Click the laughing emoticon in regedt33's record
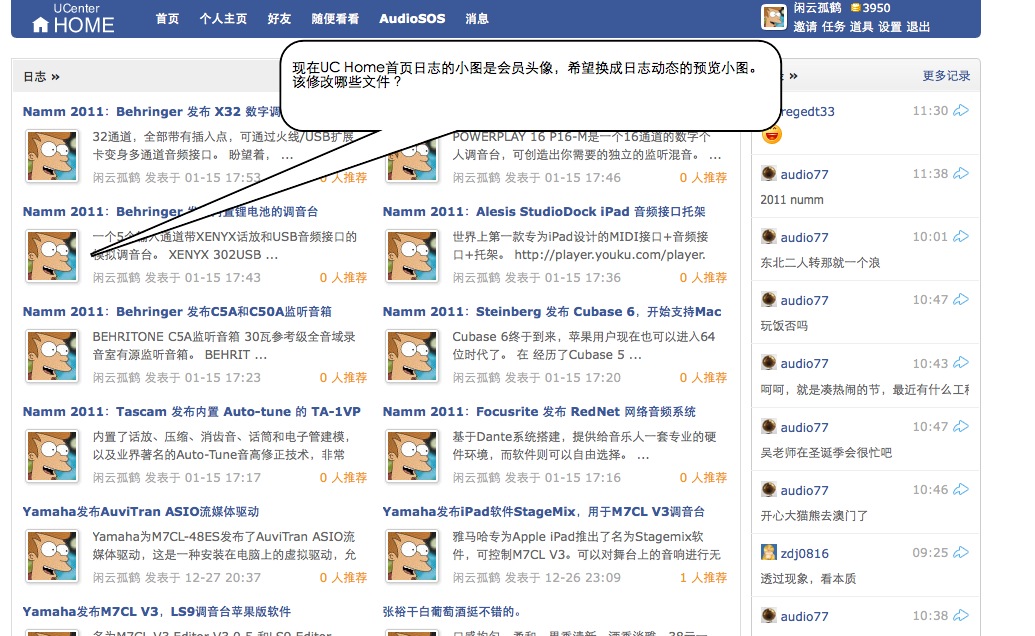 [772, 135]
